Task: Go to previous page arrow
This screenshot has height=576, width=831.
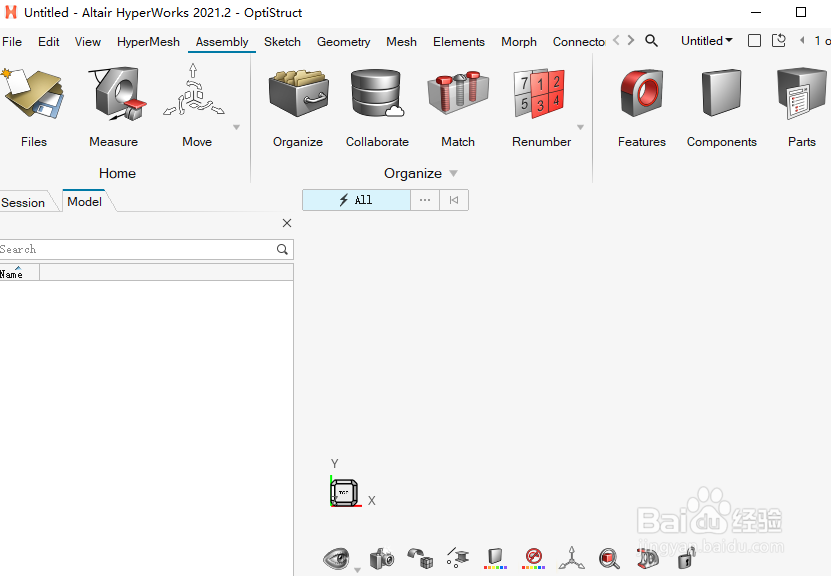Action: click(802, 40)
